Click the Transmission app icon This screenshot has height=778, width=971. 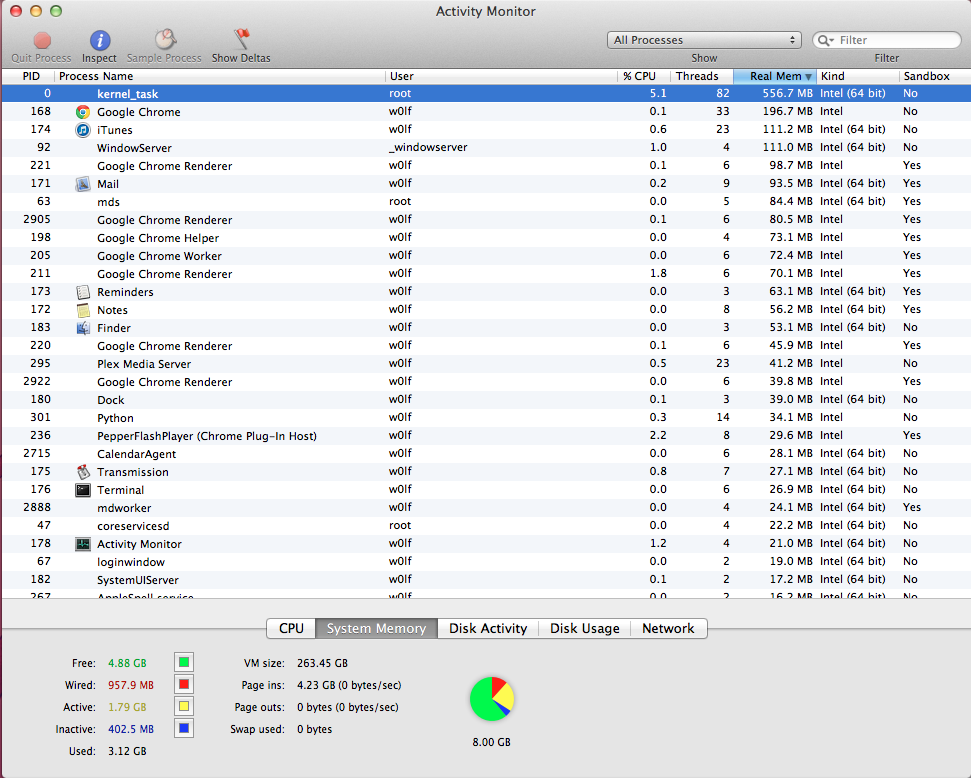[x=83, y=472]
